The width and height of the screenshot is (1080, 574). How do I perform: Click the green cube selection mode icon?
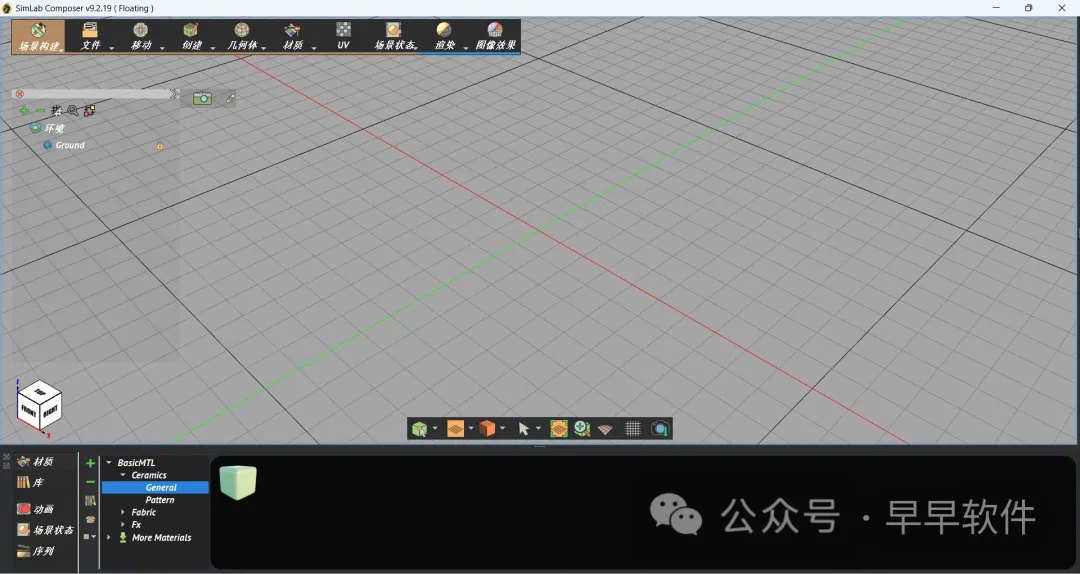[x=419, y=429]
